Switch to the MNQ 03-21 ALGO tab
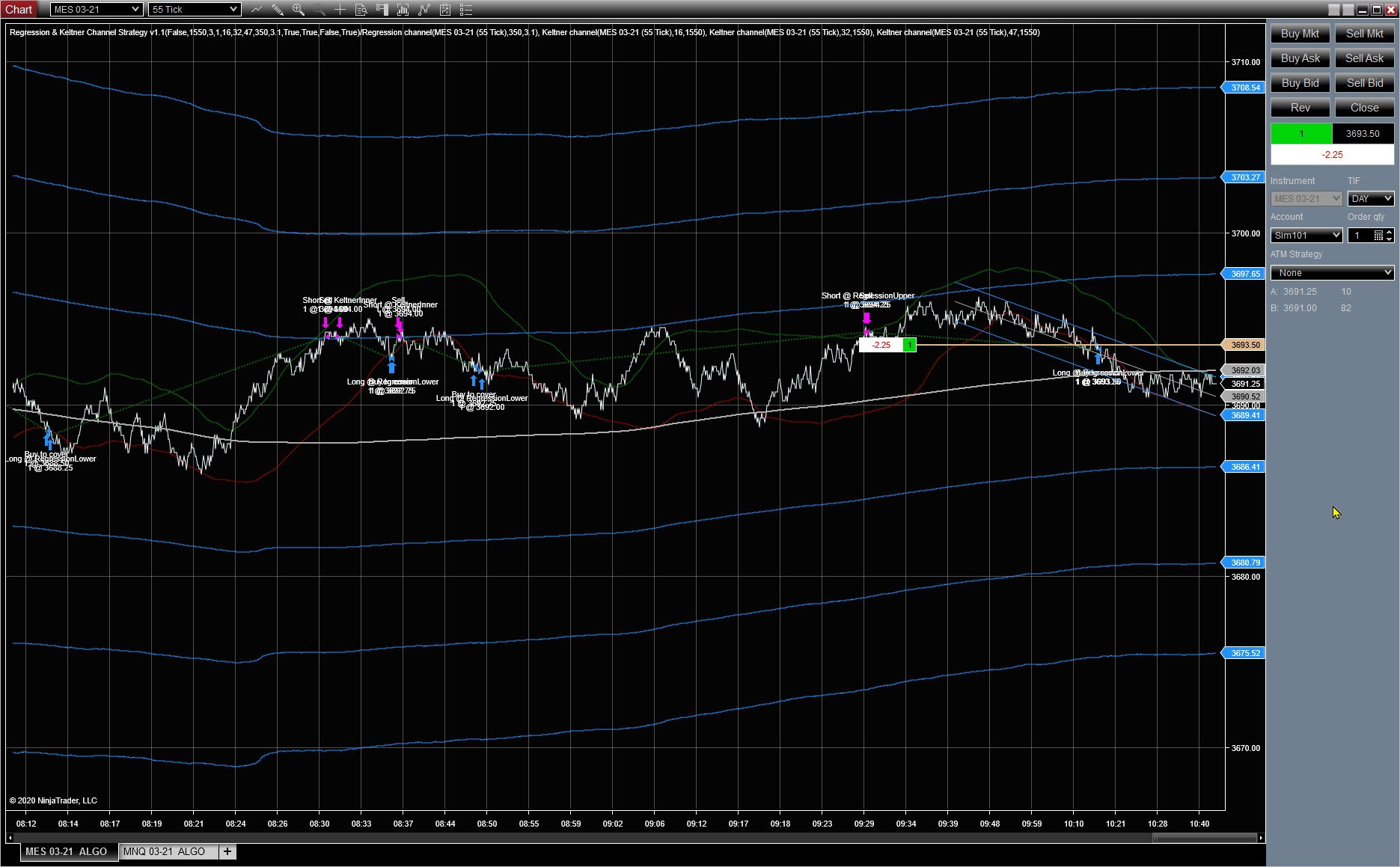The width and height of the screenshot is (1400, 867). (164, 851)
